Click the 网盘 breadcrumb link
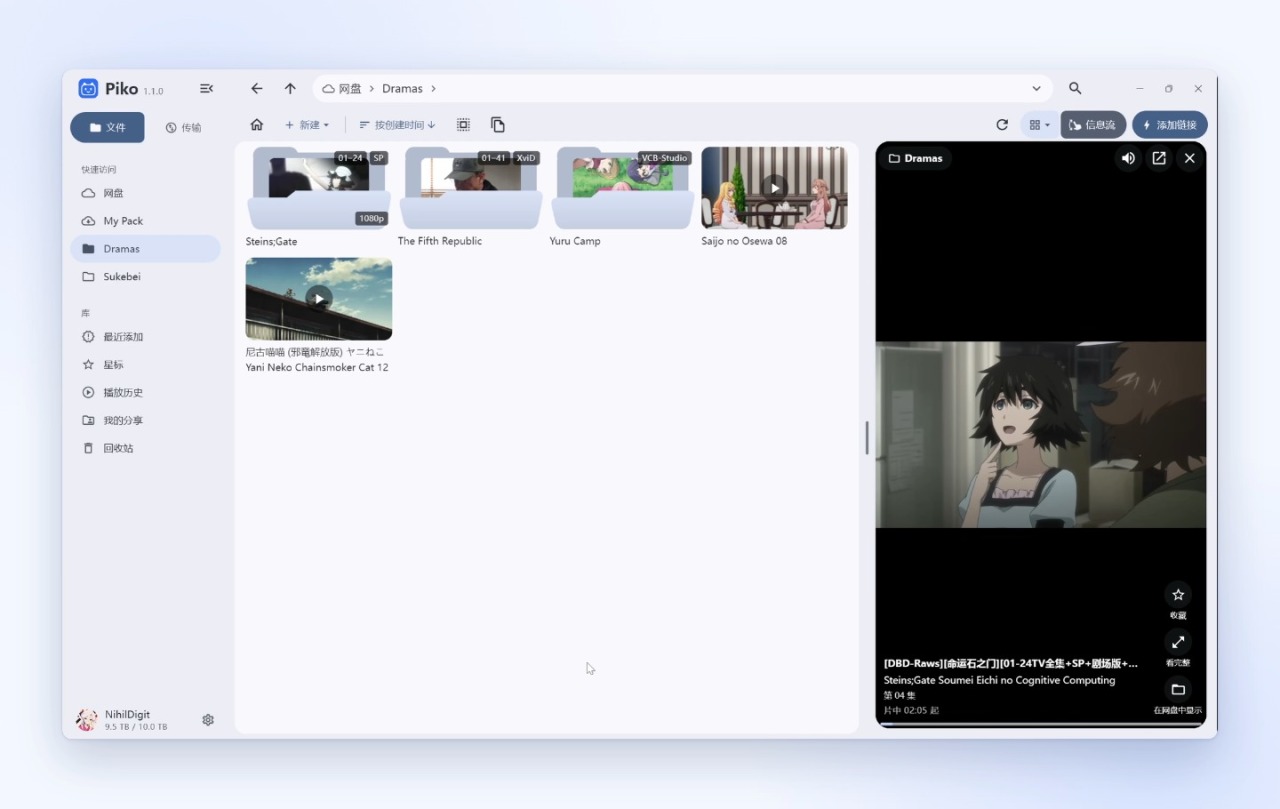1280x809 pixels. 350,89
